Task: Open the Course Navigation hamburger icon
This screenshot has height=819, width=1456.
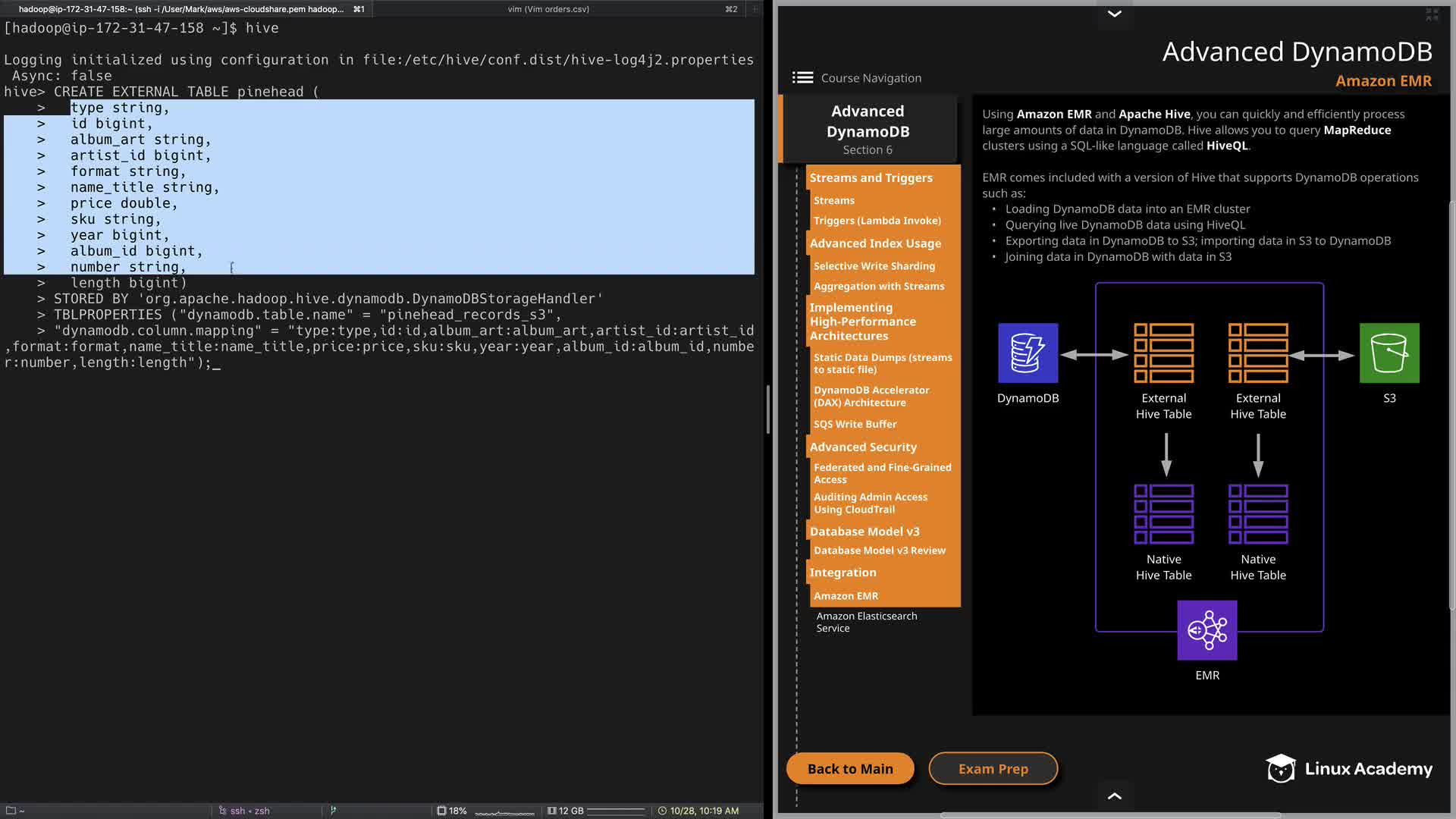Action: (802, 77)
